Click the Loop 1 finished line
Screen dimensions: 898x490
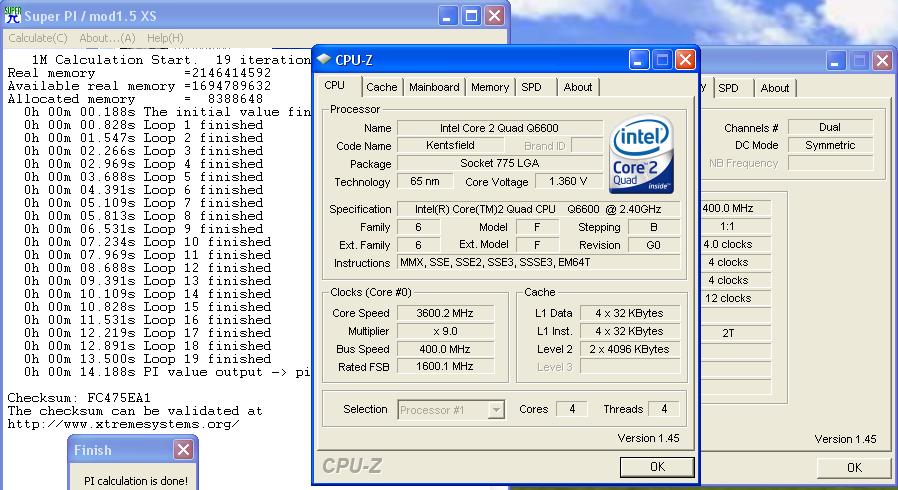tap(143, 125)
